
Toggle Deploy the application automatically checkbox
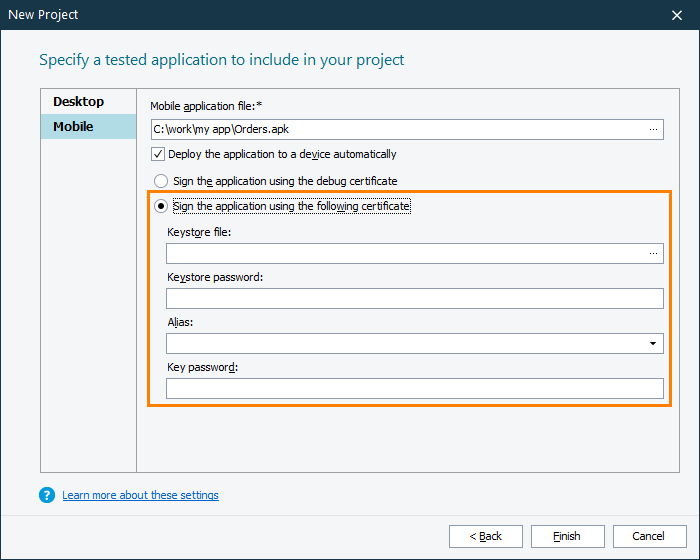[158, 154]
